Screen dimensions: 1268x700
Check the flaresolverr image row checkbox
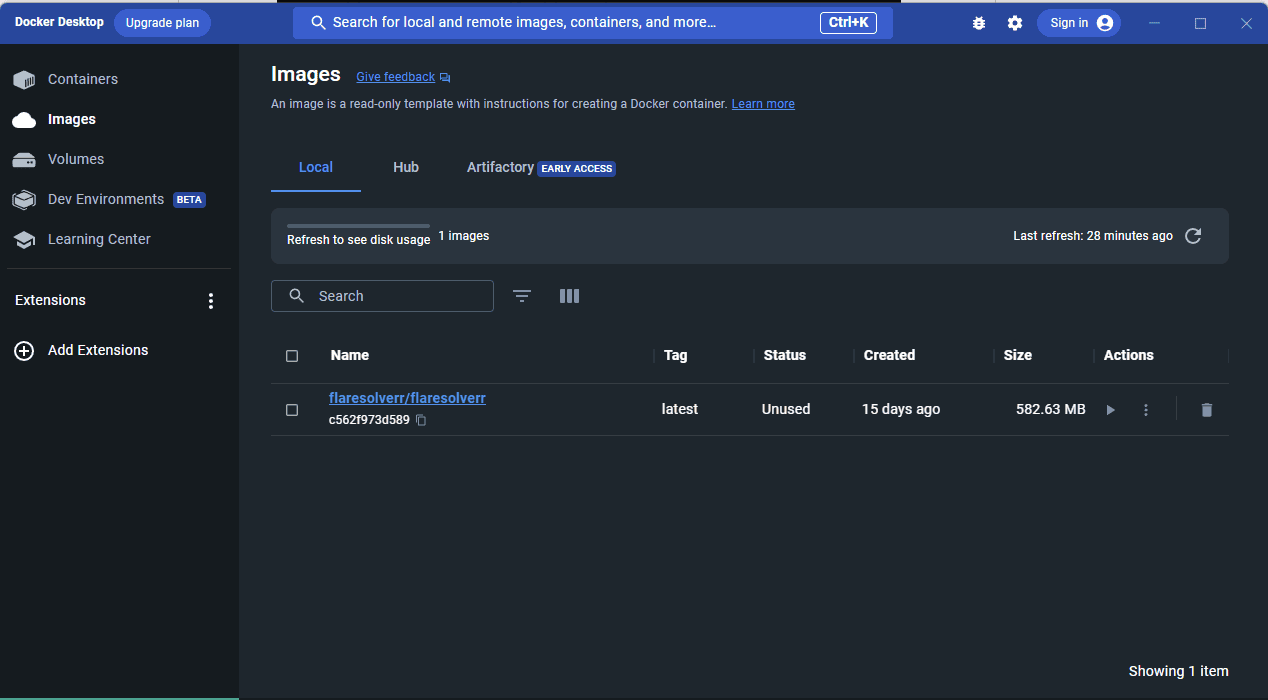(x=292, y=410)
